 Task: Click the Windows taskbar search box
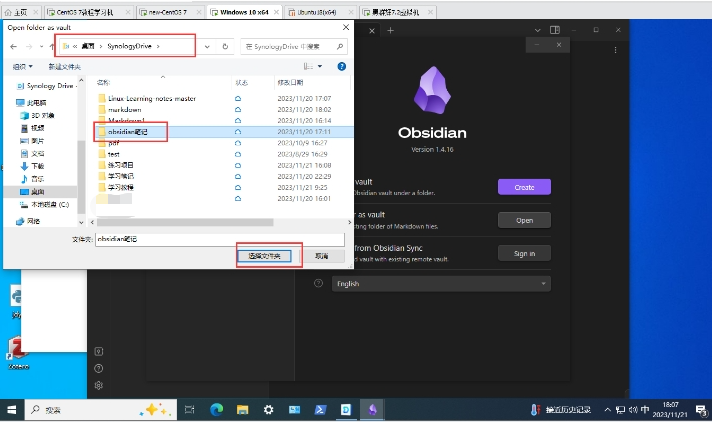(x=99, y=410)
